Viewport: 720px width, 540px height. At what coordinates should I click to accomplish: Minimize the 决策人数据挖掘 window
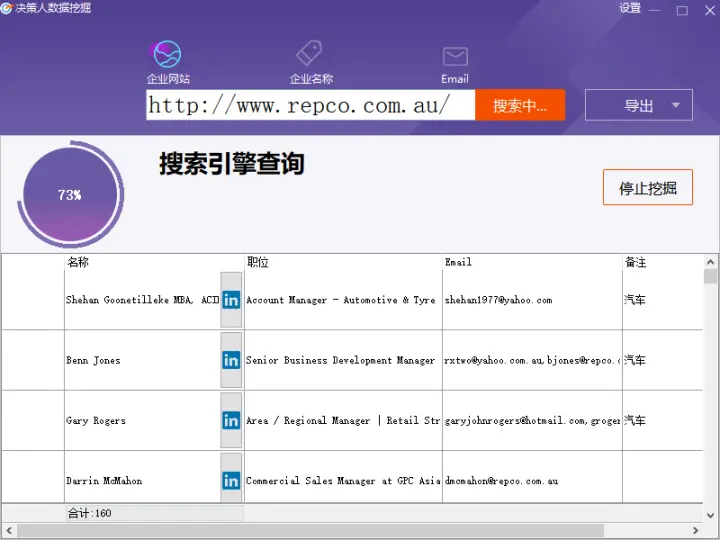(x=655, y=10)
